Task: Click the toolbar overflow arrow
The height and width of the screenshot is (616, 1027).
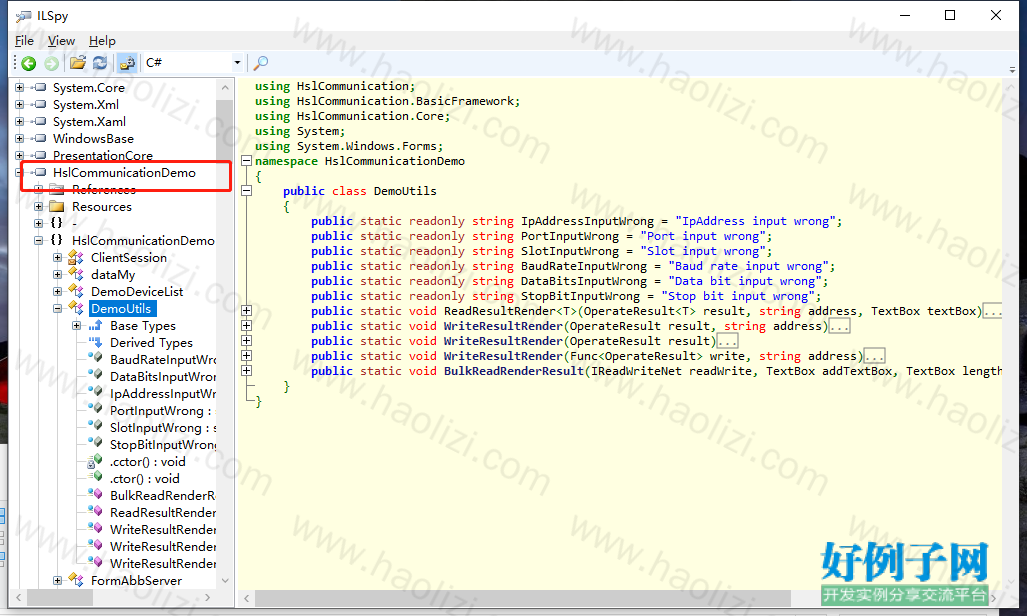Action: (1013, 69)
